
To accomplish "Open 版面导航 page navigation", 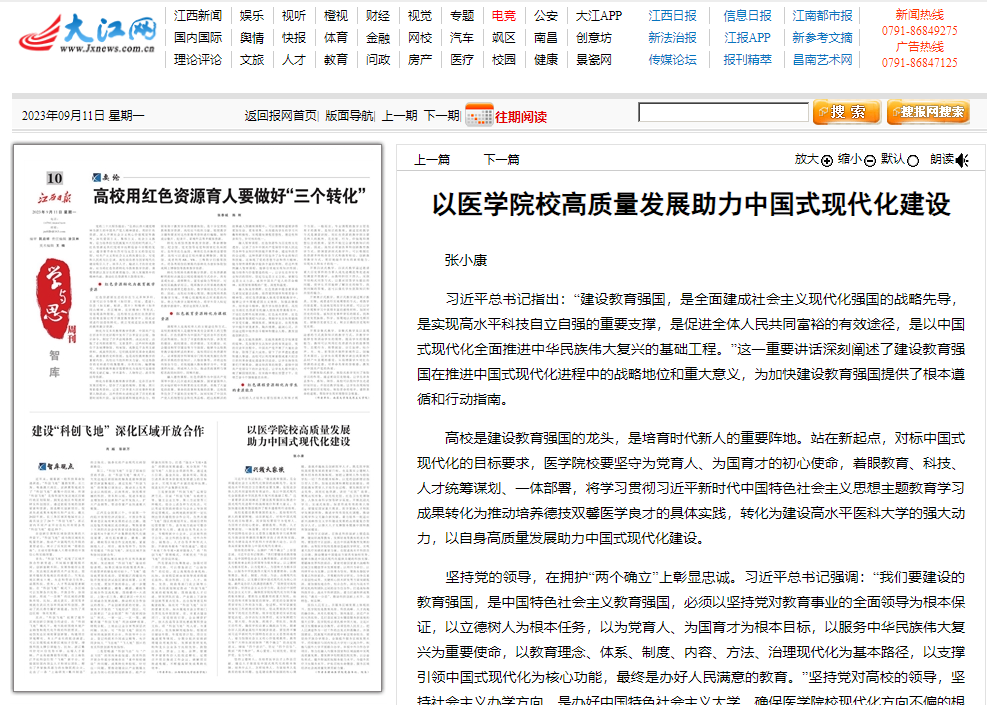I will pos(349,116).
